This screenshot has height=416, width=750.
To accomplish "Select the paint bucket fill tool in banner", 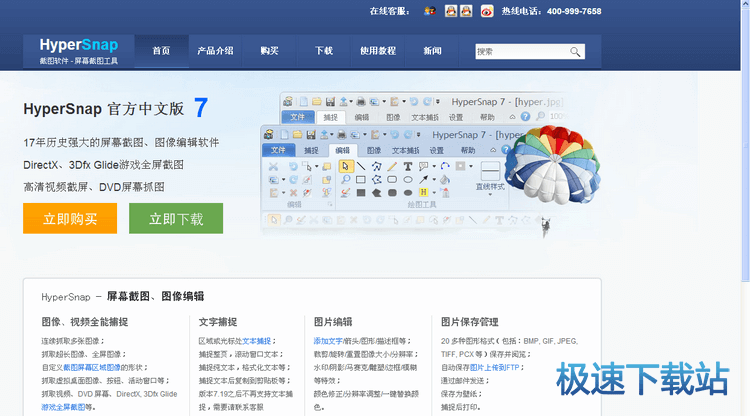I will click(445, 179).
